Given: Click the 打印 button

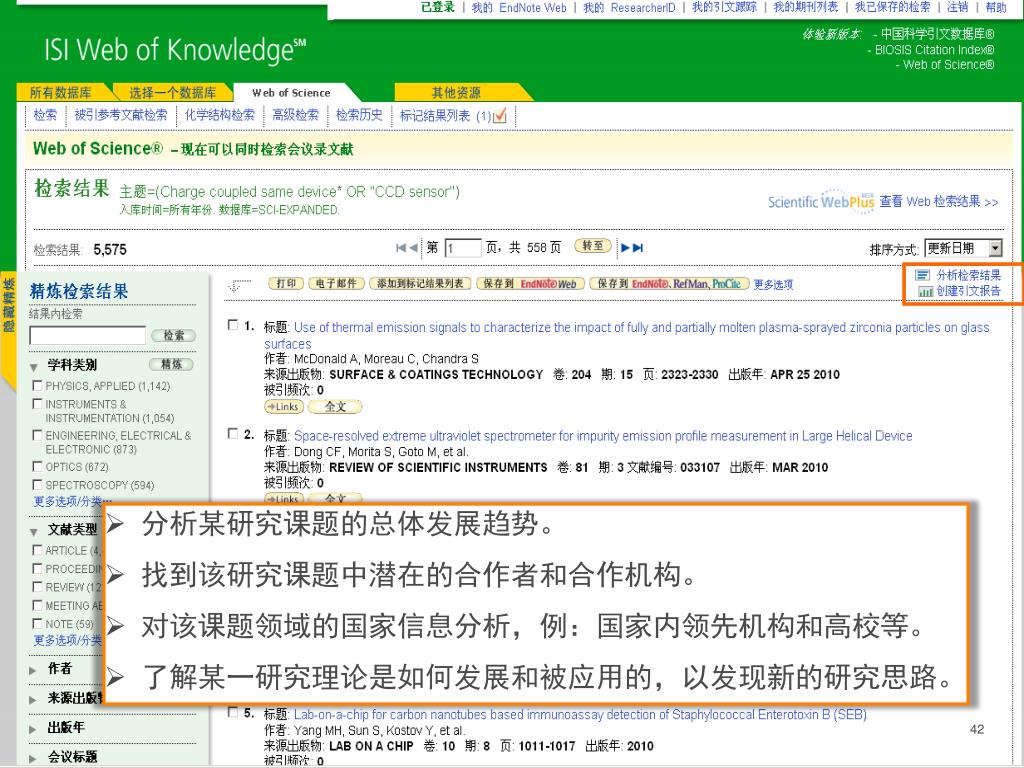Looking at the screenshot, I should click(286, 283).
